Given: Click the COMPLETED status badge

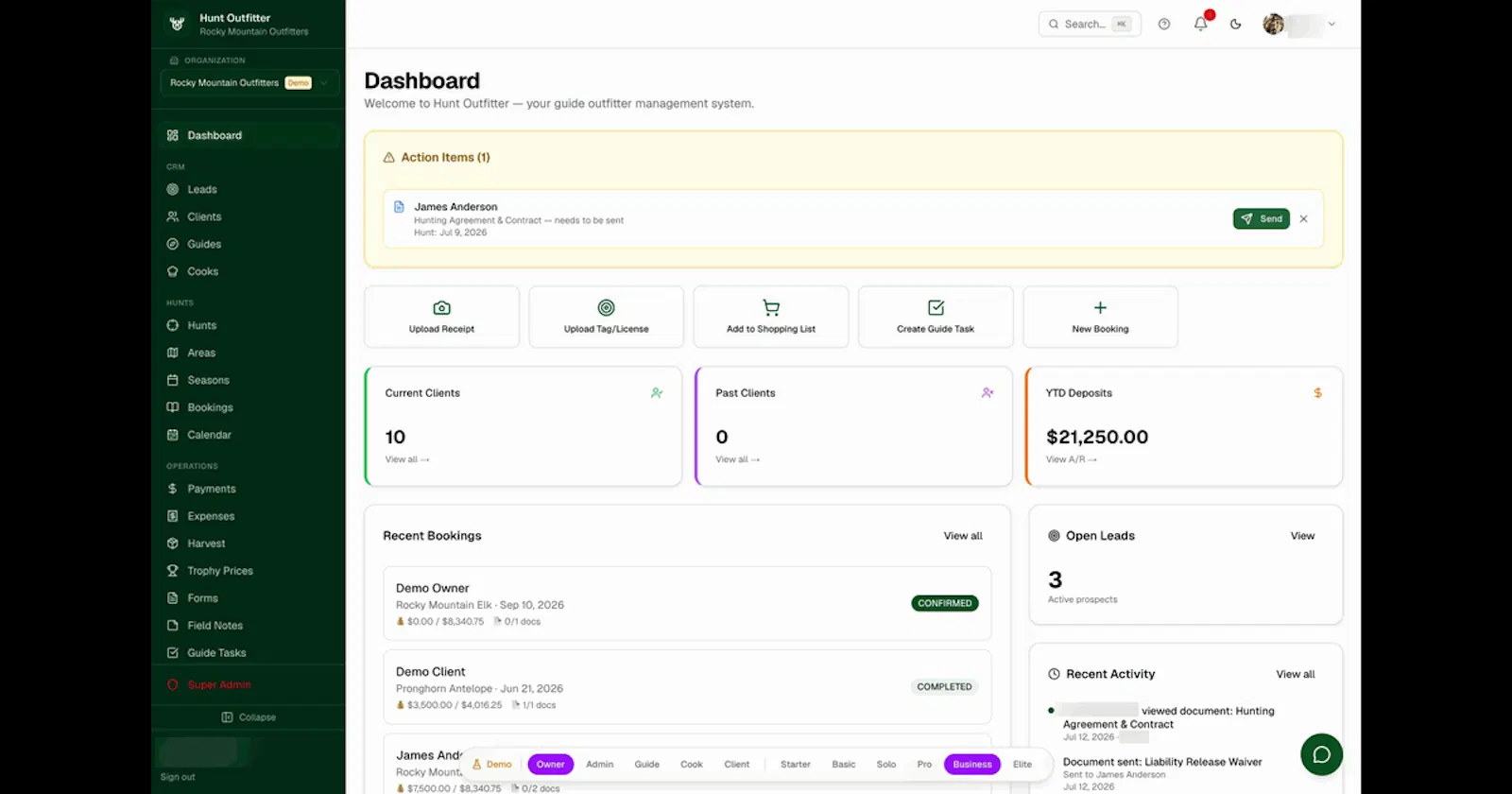Looking at the screenshot, I should (944, 687).
